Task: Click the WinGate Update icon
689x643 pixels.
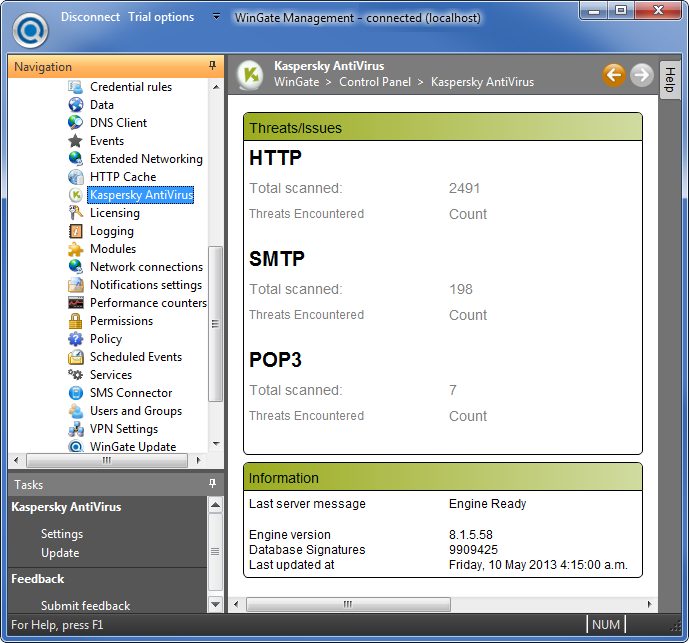Action: [x=76, y=447]
